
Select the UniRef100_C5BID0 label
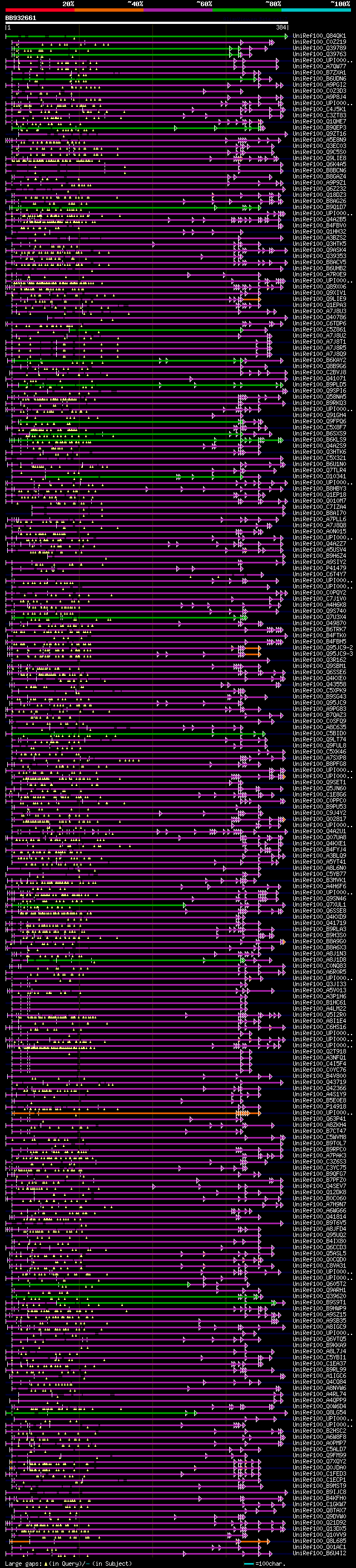tap(319, 734)
